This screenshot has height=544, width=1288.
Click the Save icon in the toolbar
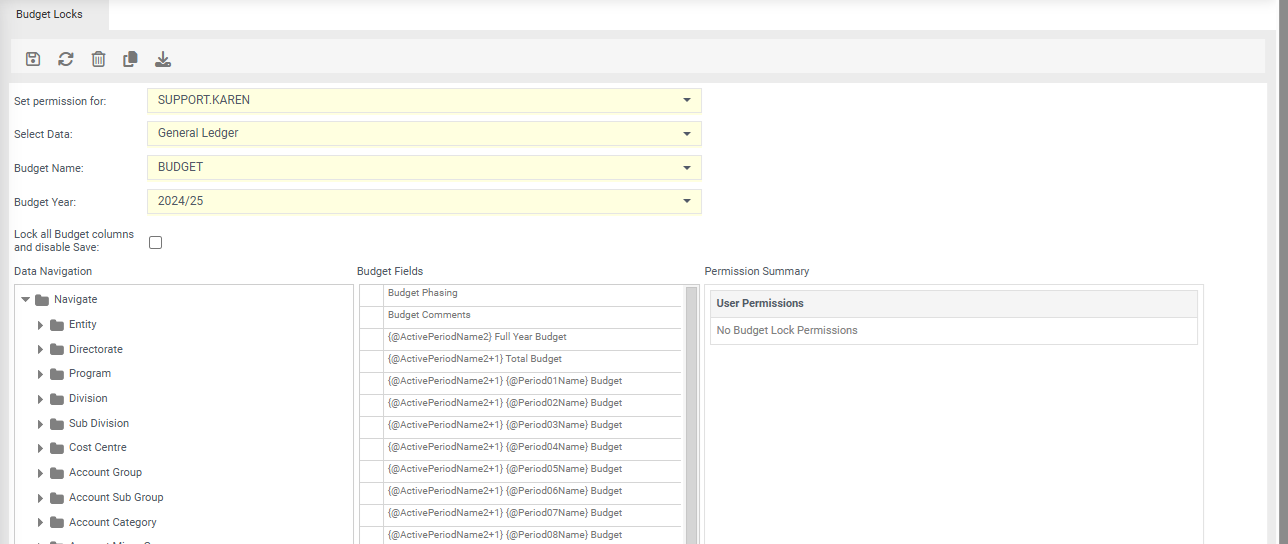pyautogui.click(x=33, y=59)
